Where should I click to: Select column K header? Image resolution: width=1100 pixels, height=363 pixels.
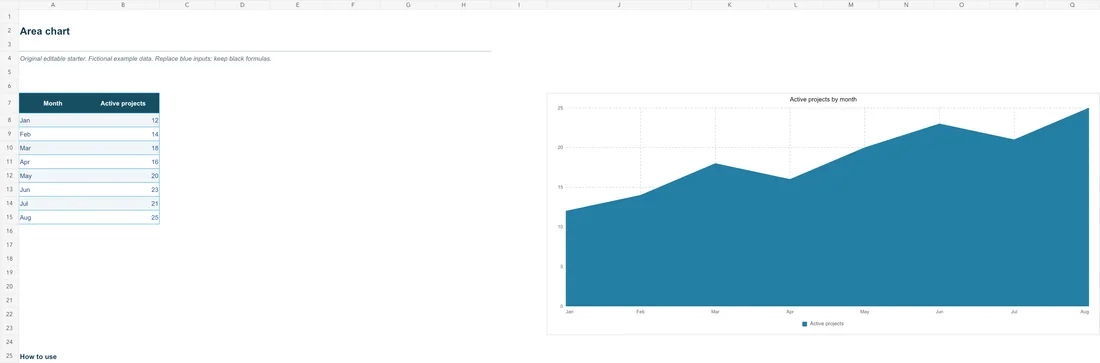pyautogui.click(x=730, y=4)
